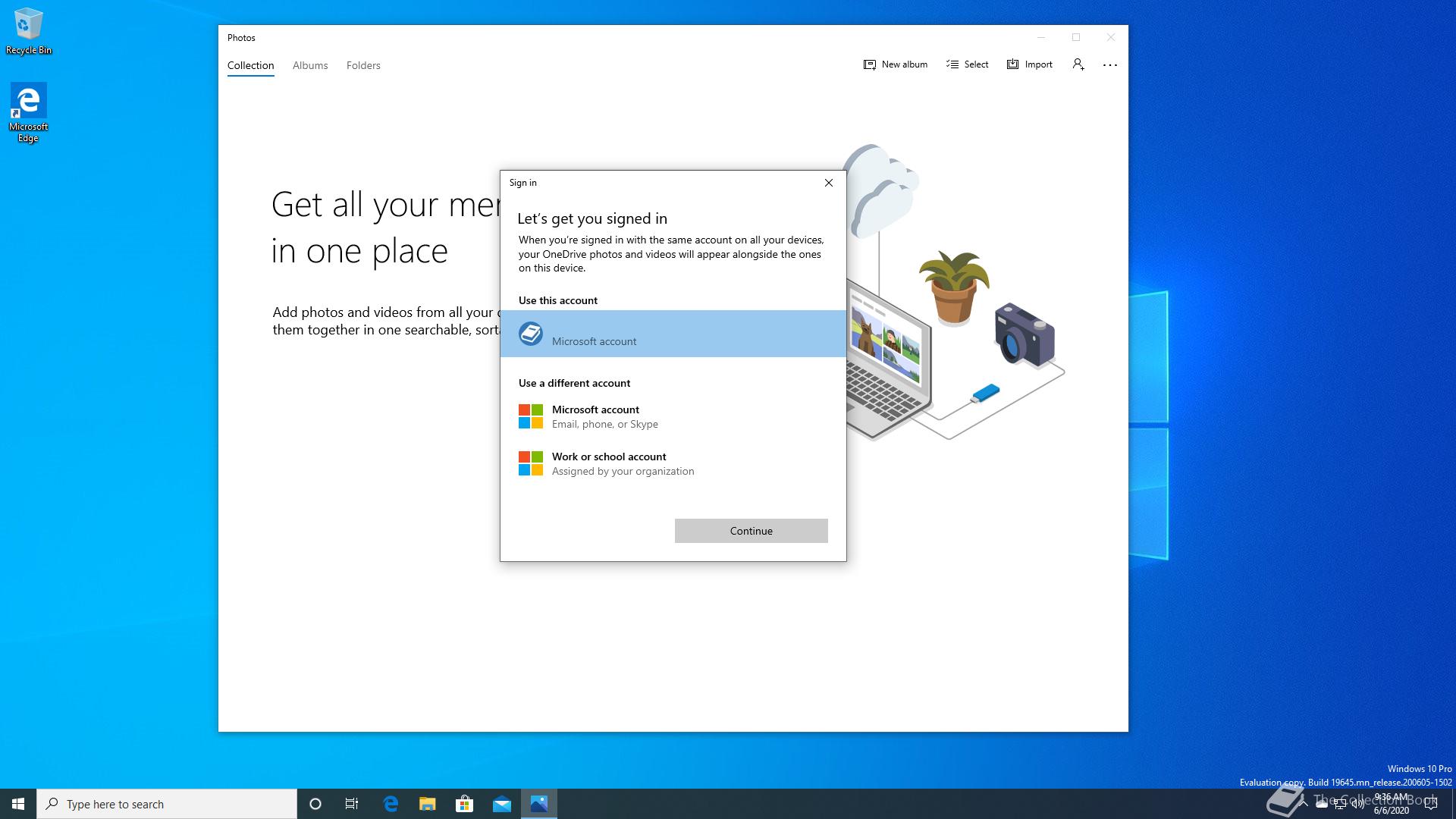Open Cortana from the taskbar
Image resolution: width=1456 pixels, height=819 pixels.
pyautogui.click(x=315, y=804)
